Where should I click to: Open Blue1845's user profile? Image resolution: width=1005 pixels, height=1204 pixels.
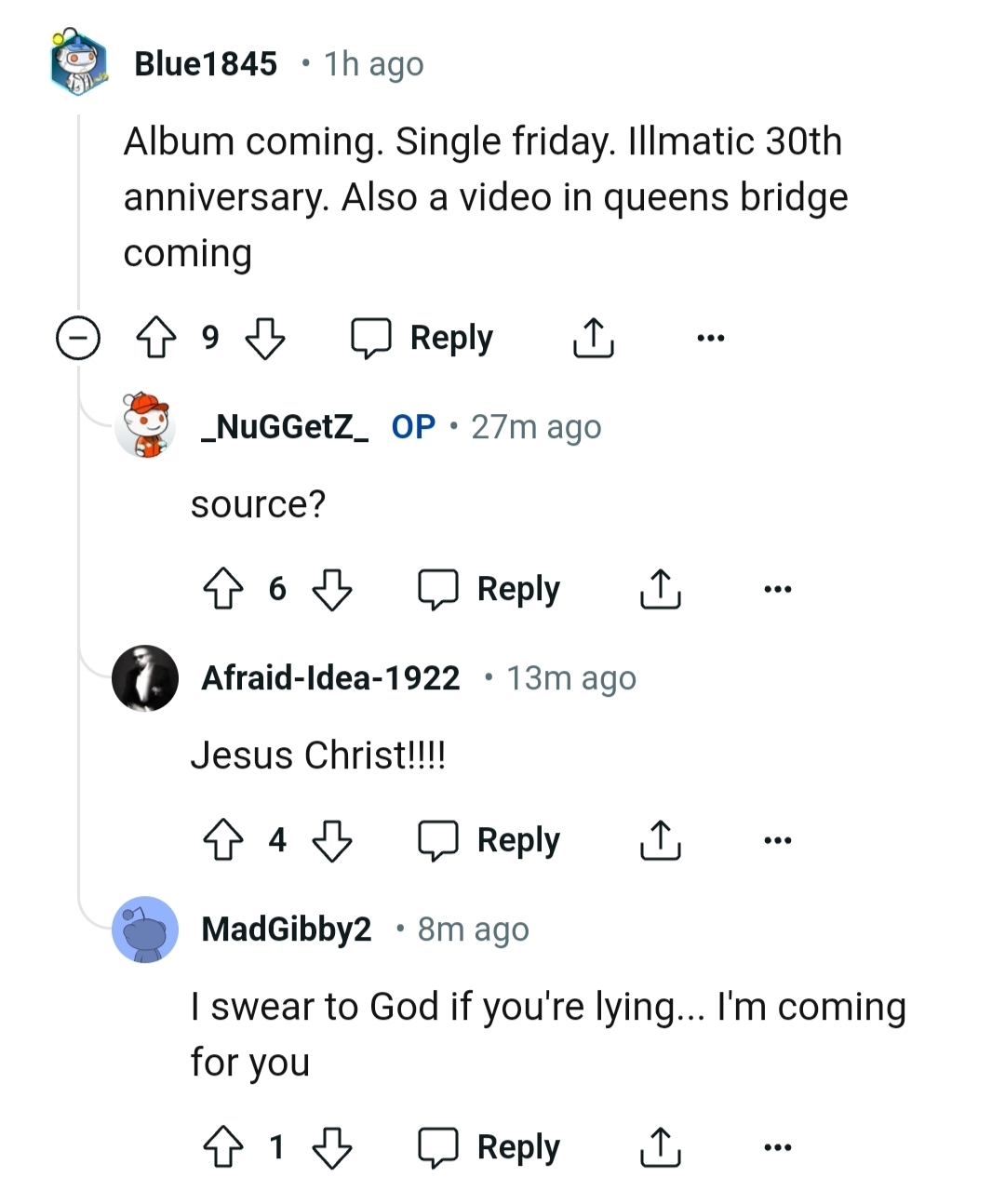click(206, 63)
